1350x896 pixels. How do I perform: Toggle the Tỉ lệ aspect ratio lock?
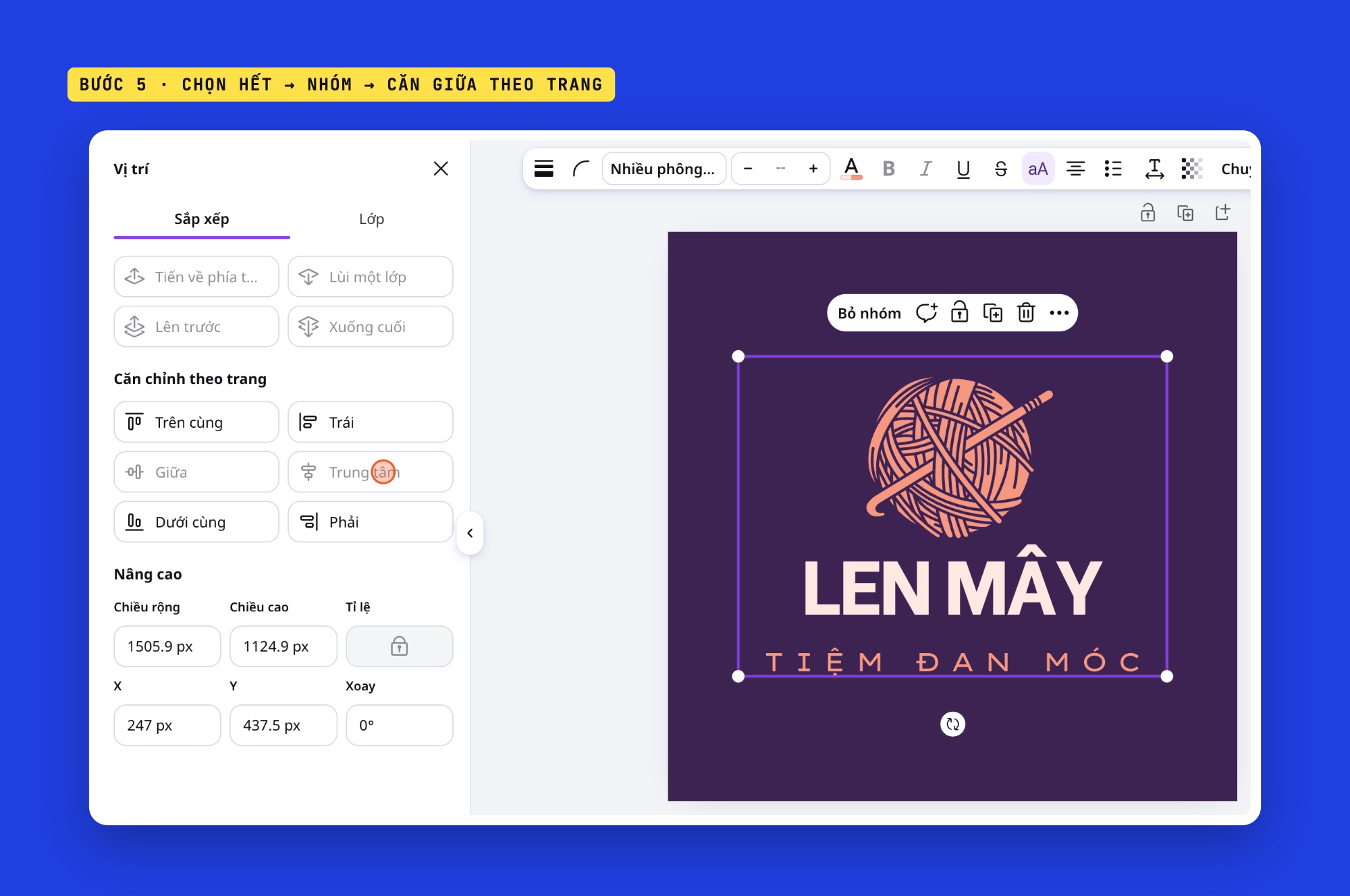pyautogui.click(x=400, y=646)
